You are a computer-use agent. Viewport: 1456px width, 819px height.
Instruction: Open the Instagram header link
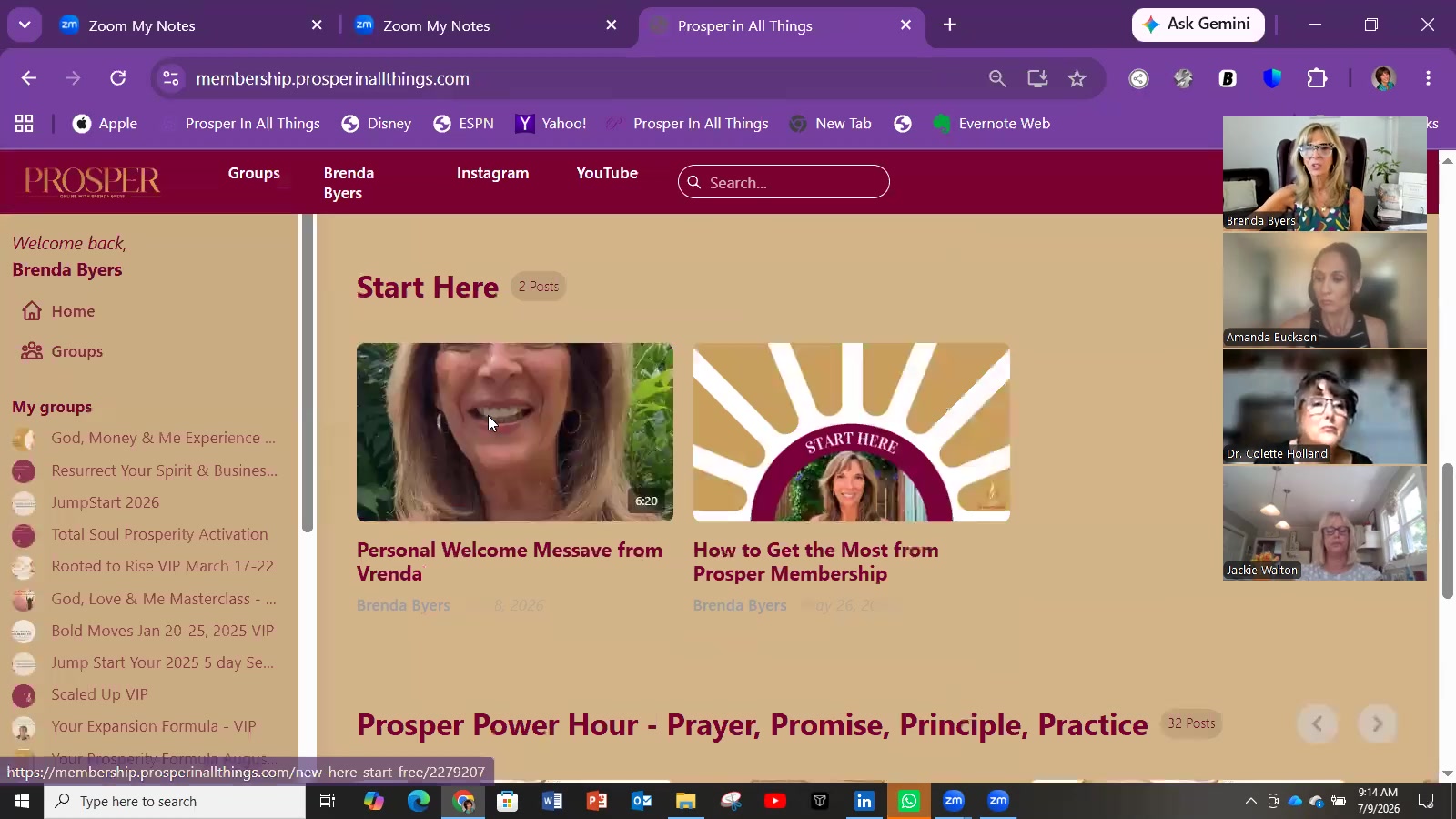(492, 173)
